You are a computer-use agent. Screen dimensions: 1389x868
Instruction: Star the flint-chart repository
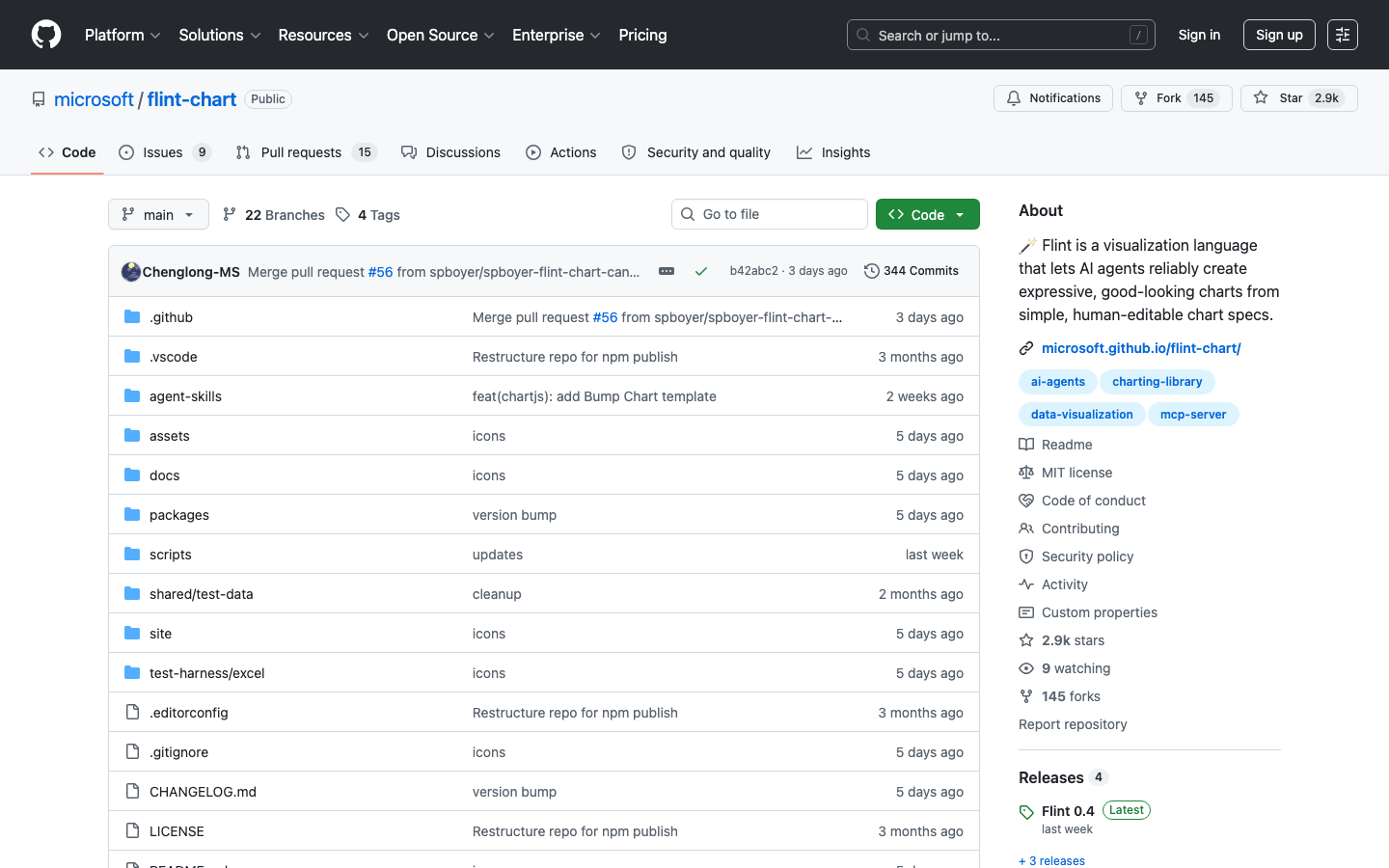click(x=1299, y=98)
